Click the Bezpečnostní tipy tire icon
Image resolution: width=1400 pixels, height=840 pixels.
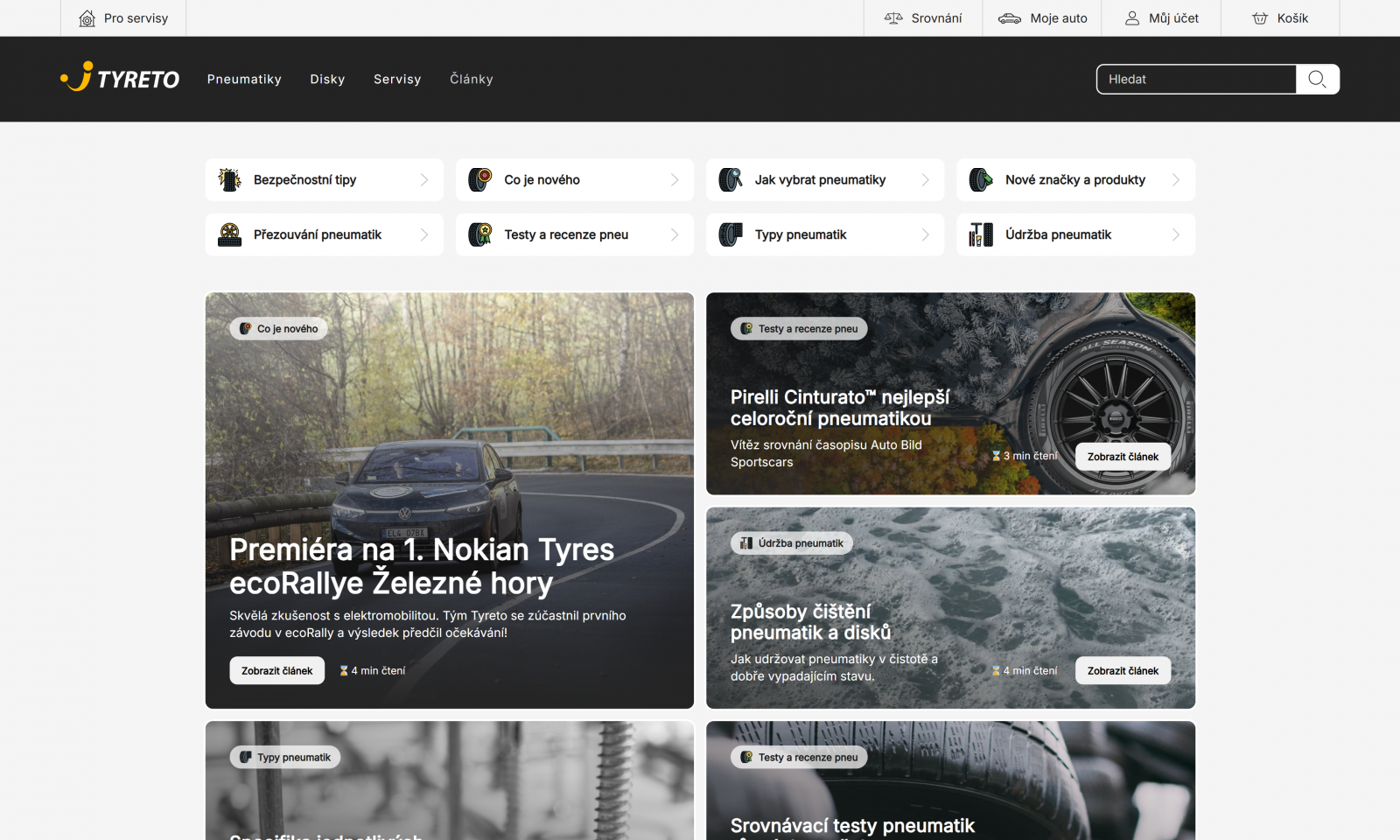pos(230,179)
